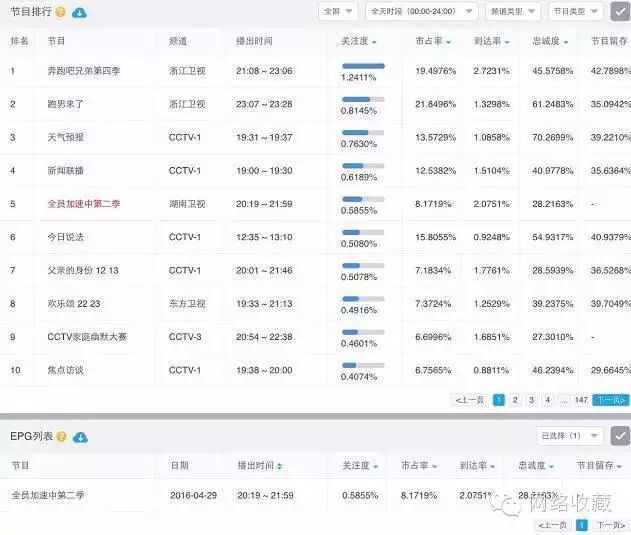This screenshot has width=631, height=535.
Task: Open program 焦点访谈
Action: tap(66, 370)
